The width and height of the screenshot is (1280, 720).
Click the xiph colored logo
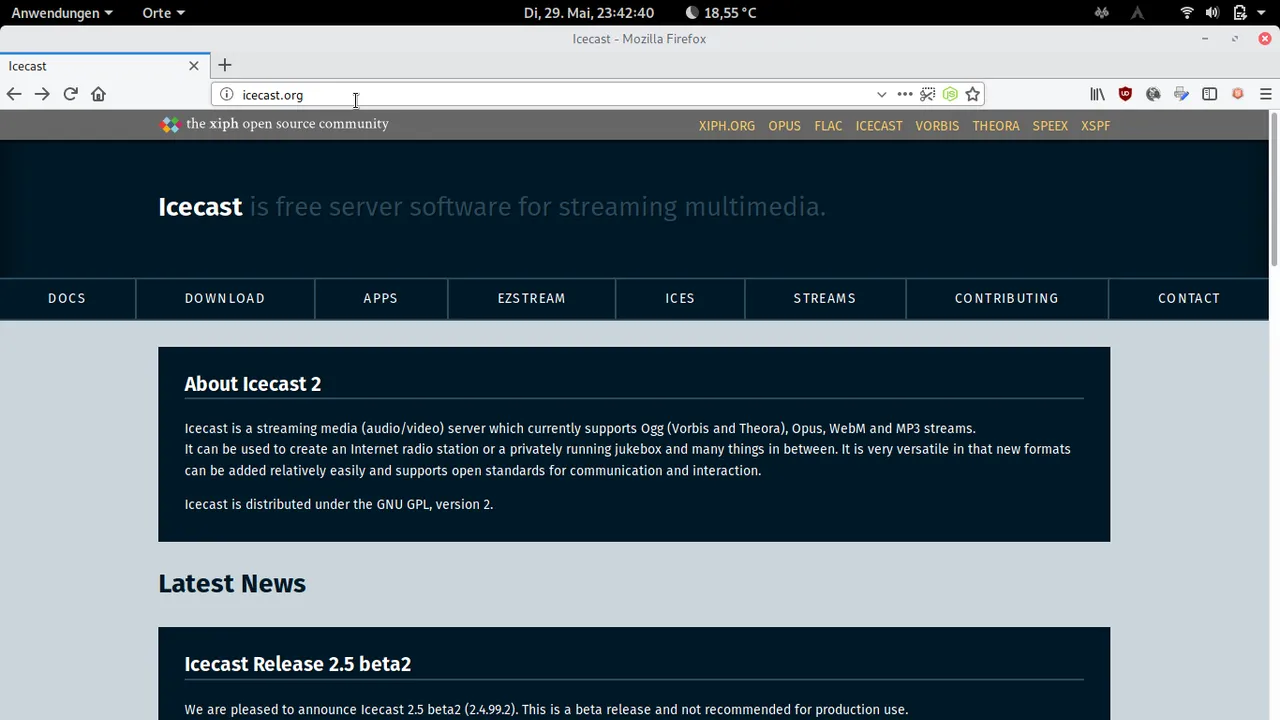click(x=170, y=124)
